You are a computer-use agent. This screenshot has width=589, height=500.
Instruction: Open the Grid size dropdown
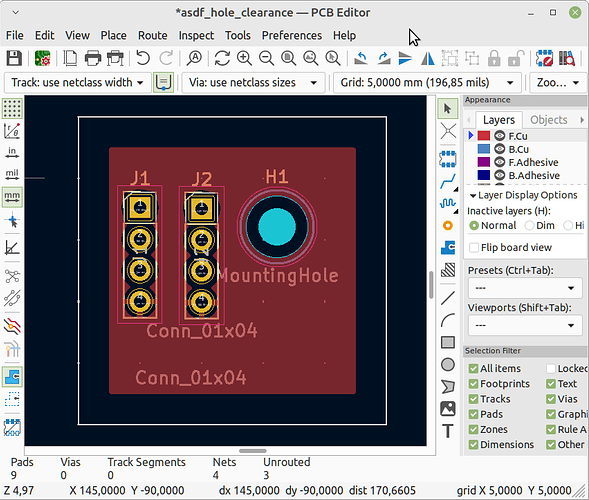click(427, 83)
